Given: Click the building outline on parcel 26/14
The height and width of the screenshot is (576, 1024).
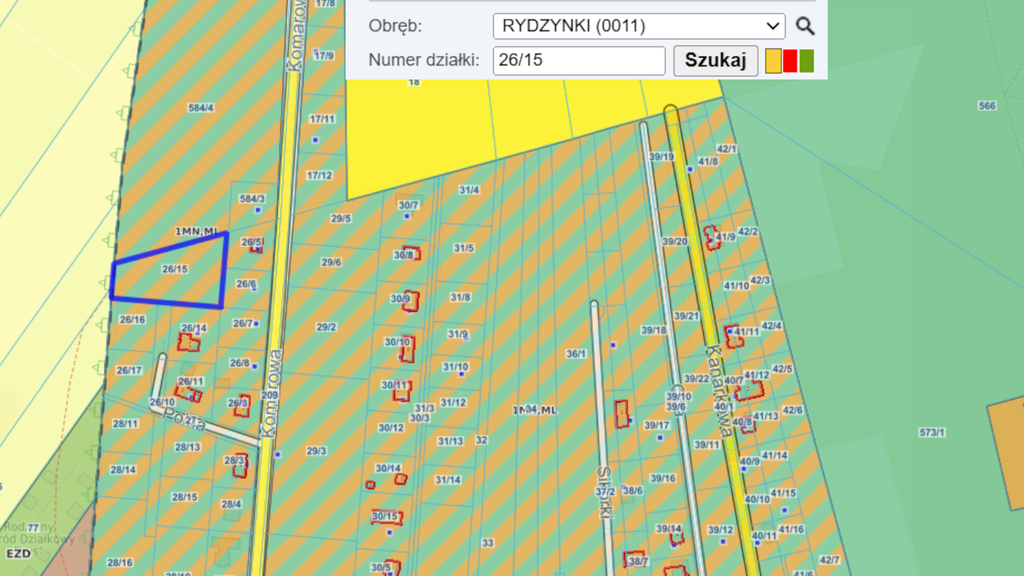Looking at the screenshot, I should (x=188, y=342).
